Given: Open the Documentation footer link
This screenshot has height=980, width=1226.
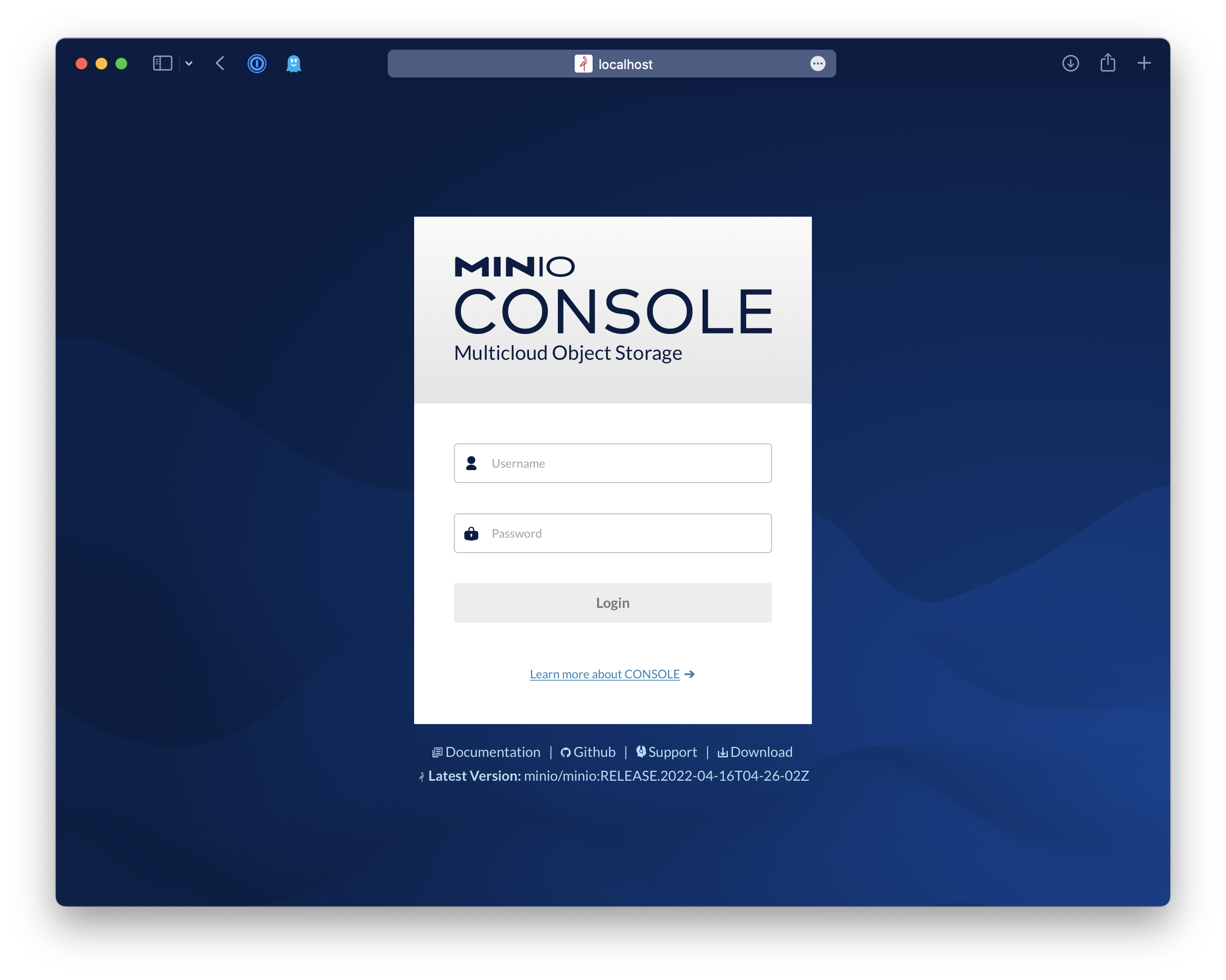Looking at the screenshot, I should 493,752.
